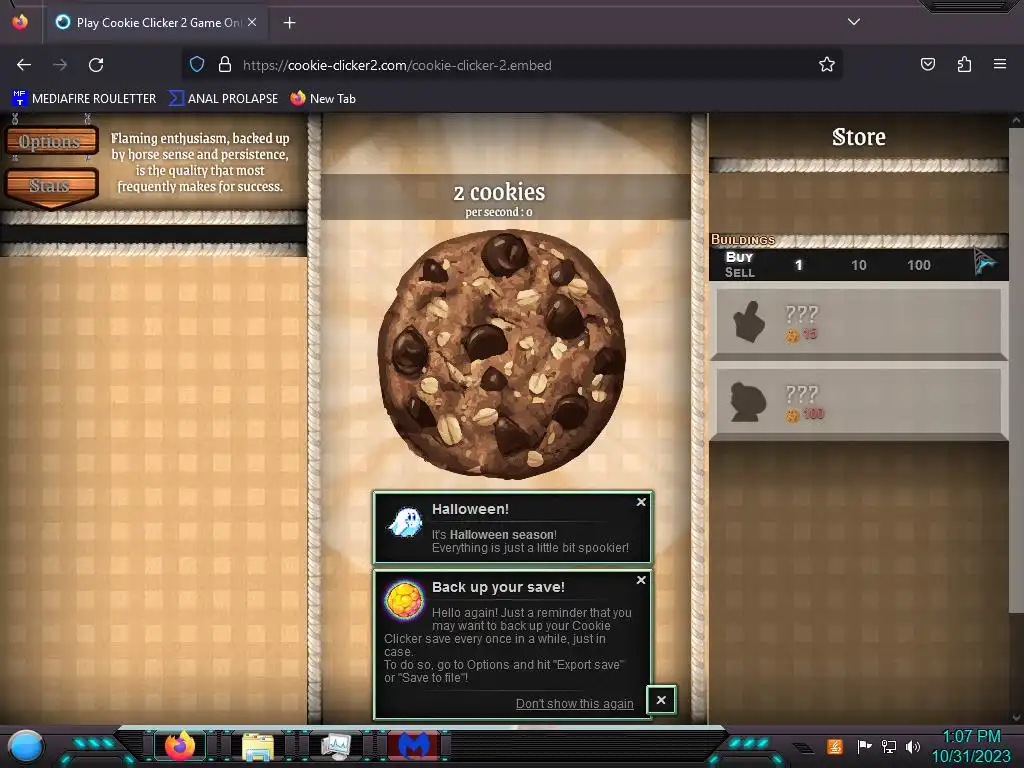
Task: Click Don't show this again link
Action: (x=575, y=703)
